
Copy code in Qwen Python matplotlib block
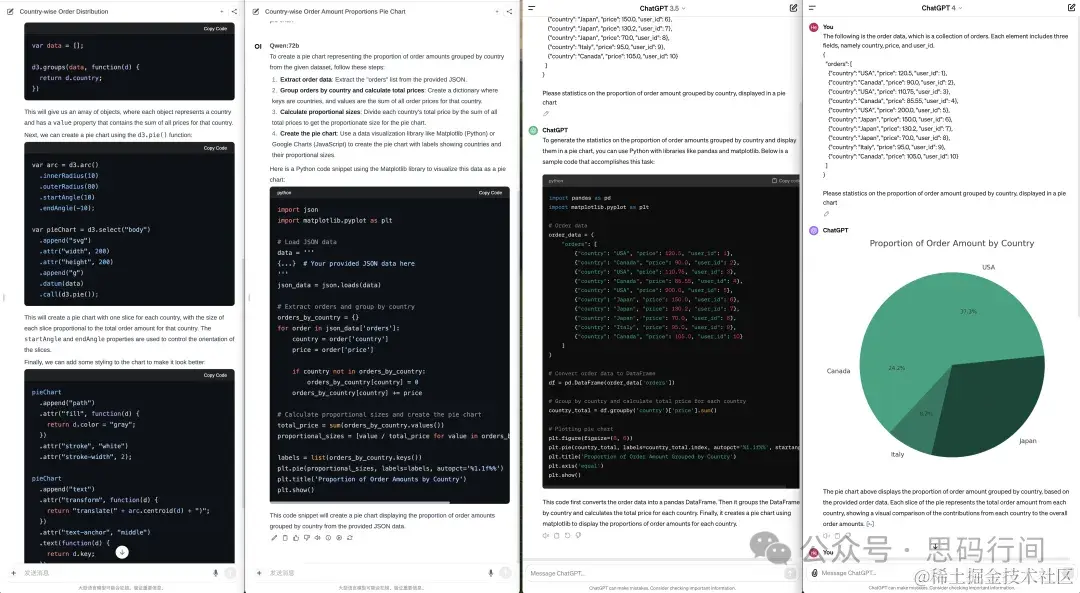click(490, 193)
